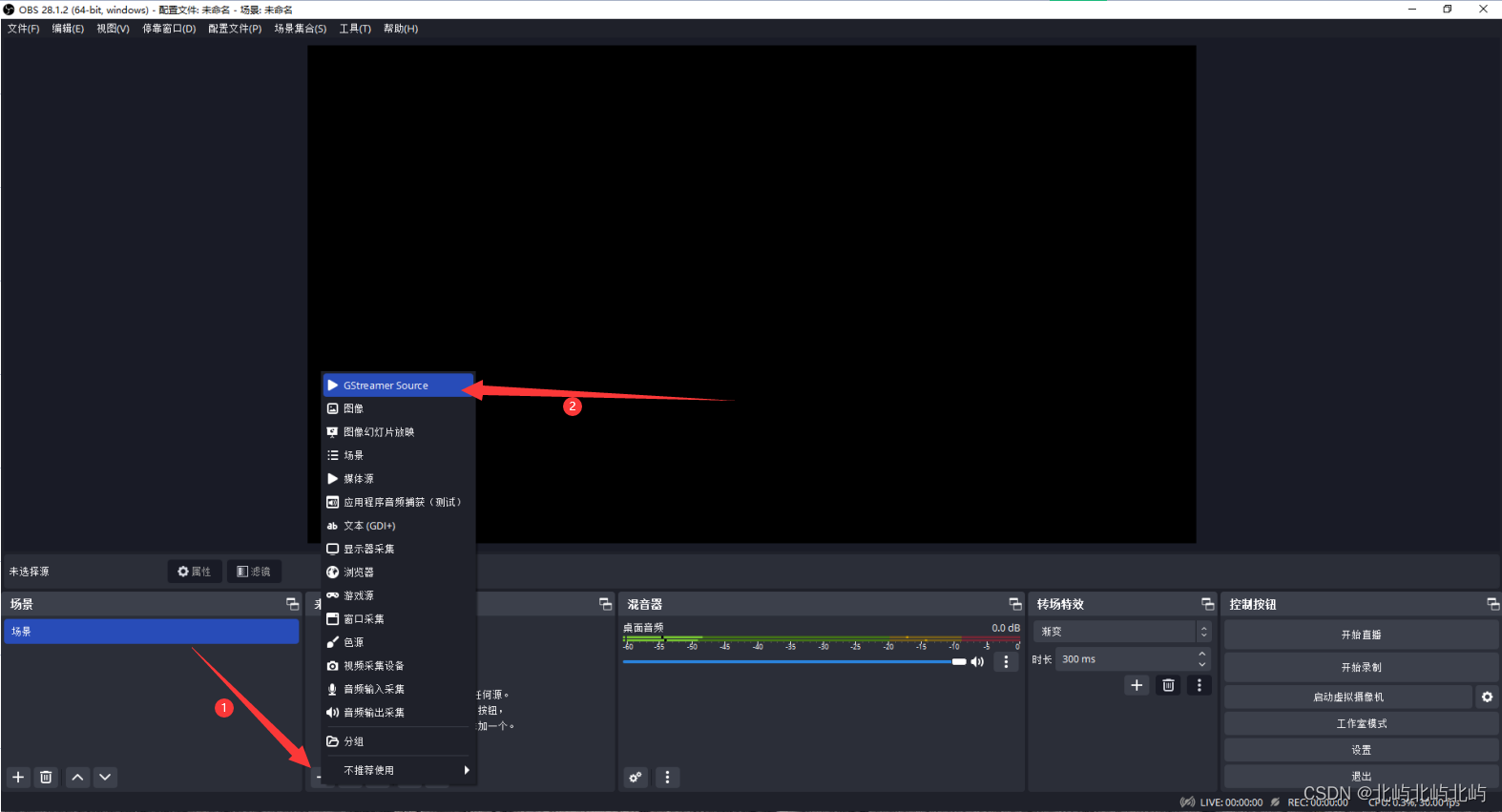Add a 媒体源 from the menu
1502x812 pixels.
398,479
